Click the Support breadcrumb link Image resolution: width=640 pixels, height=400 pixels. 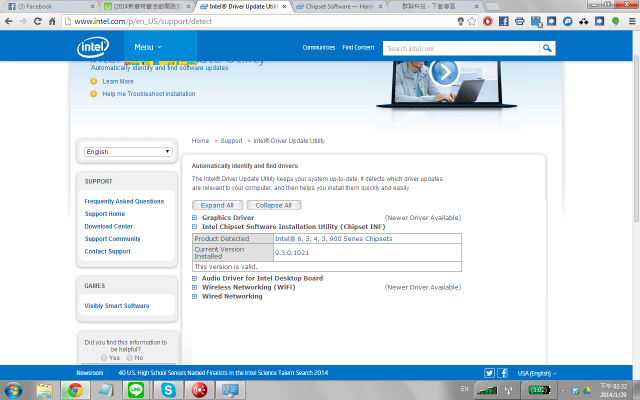(231, 141)
